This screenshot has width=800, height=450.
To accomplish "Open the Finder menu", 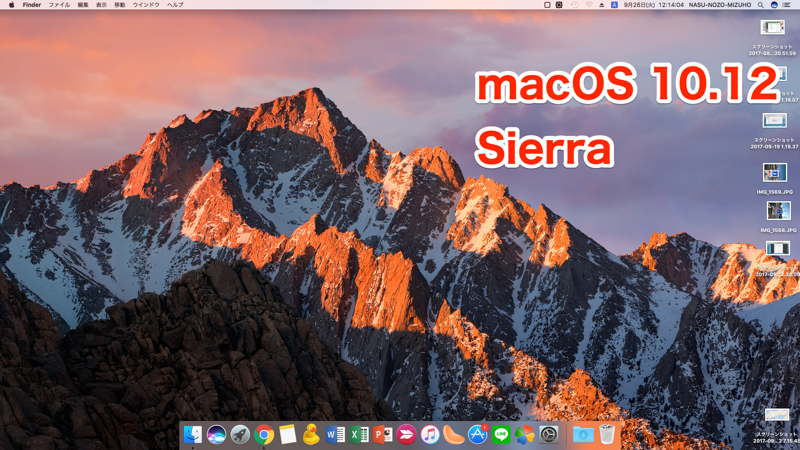I will pyautogui.click(x=32, y=5).
